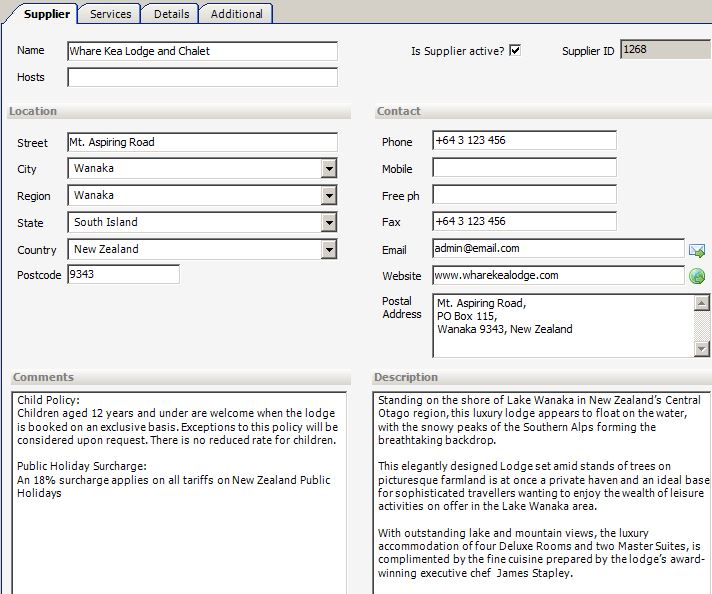This screenshot has width=712, height=594.
Task: Click into the Free ph field
Action: (524, 195)
